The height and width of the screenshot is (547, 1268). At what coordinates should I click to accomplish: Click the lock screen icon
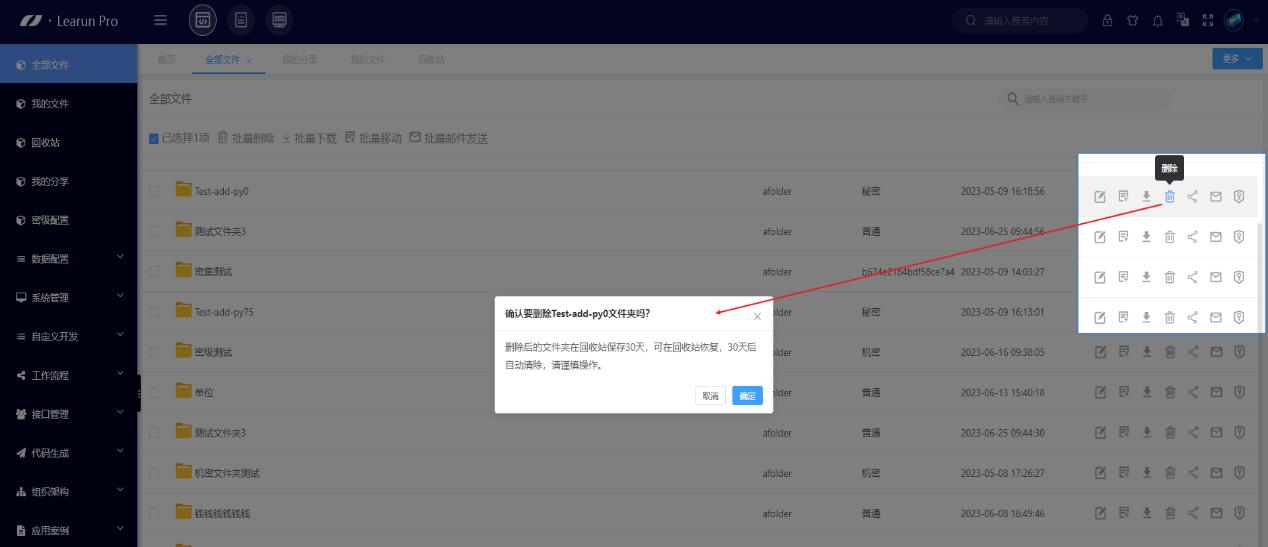coord(1107,20)
